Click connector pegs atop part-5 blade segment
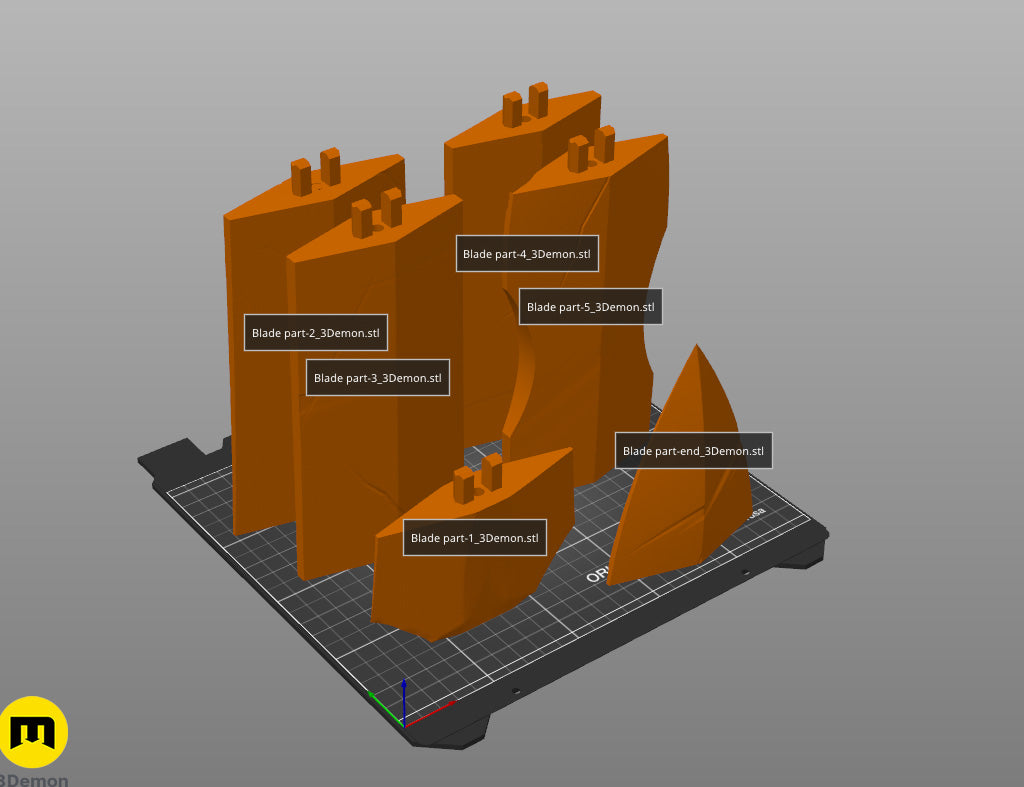This screenshot has height=787, width=1024. 591,149
